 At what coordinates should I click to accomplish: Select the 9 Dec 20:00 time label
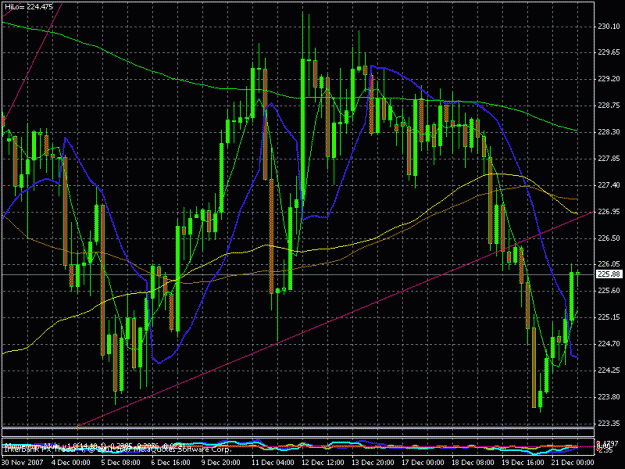(x=220, y=463)
